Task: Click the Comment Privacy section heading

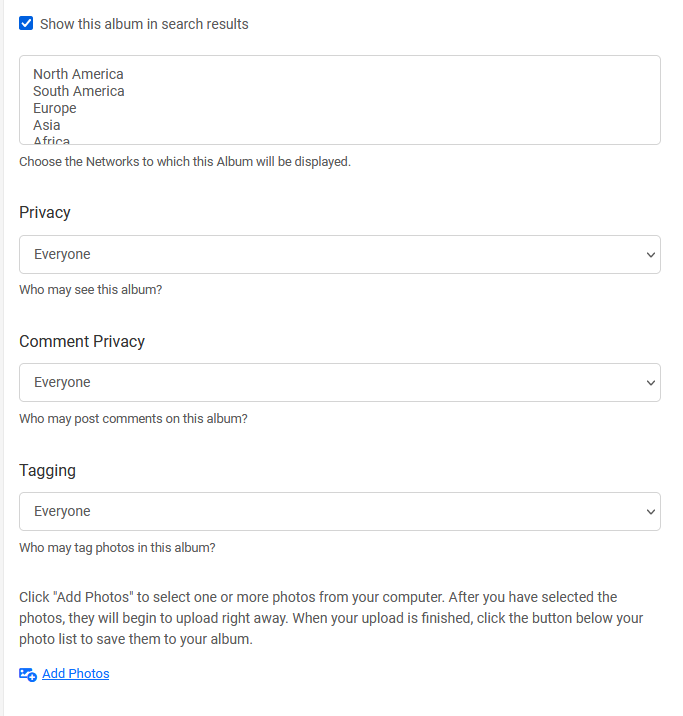Action: pyautogui.click(x=82, y=342)
